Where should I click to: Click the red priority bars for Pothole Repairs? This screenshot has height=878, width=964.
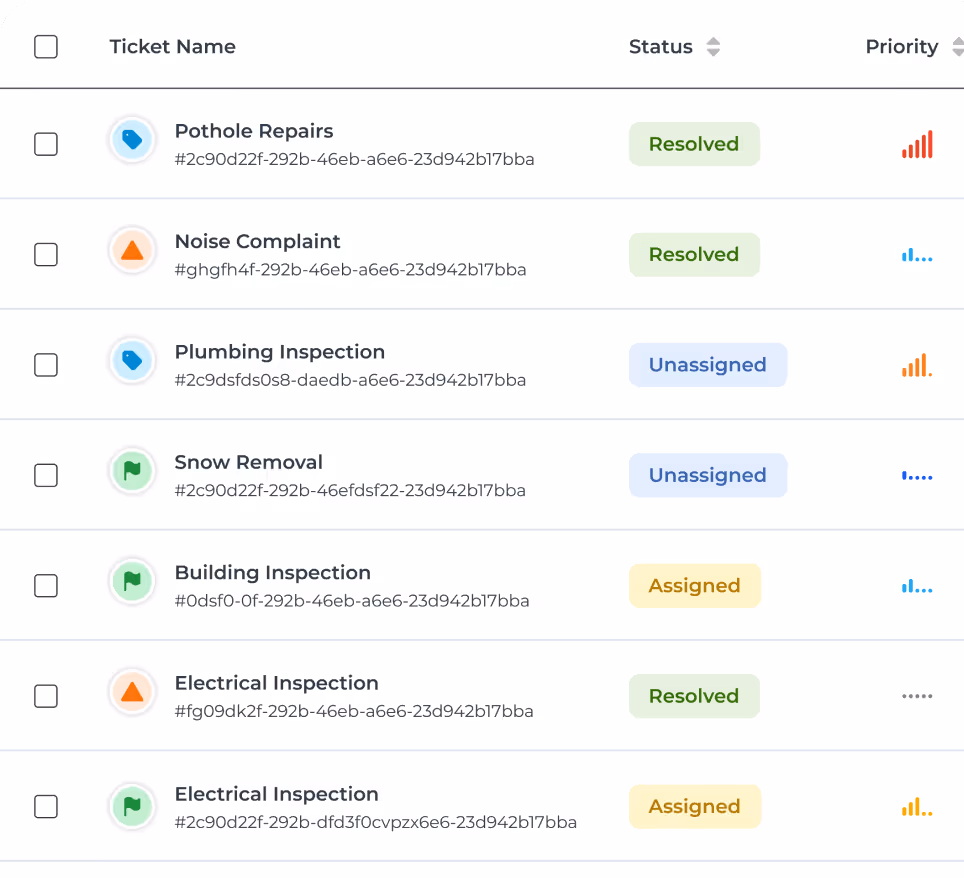(917, 145)
